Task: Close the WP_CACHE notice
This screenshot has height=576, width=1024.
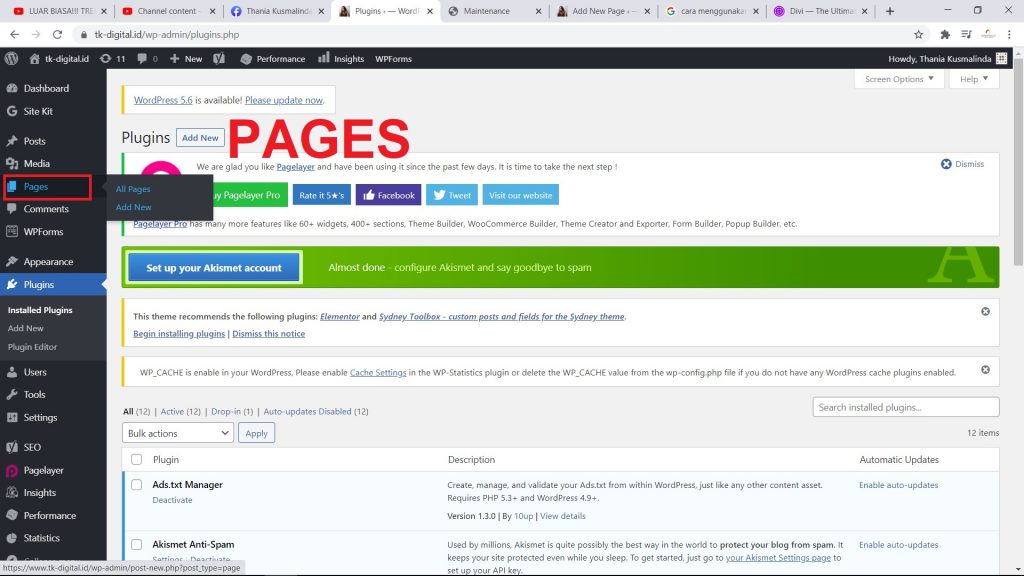Action: [985, 370]
